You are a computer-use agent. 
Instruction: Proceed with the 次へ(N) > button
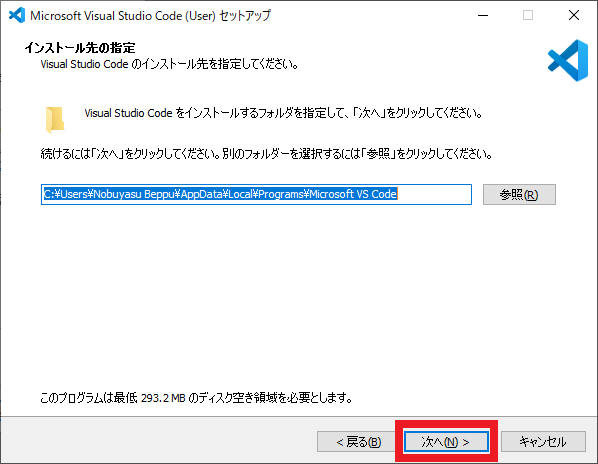(446, 442)
